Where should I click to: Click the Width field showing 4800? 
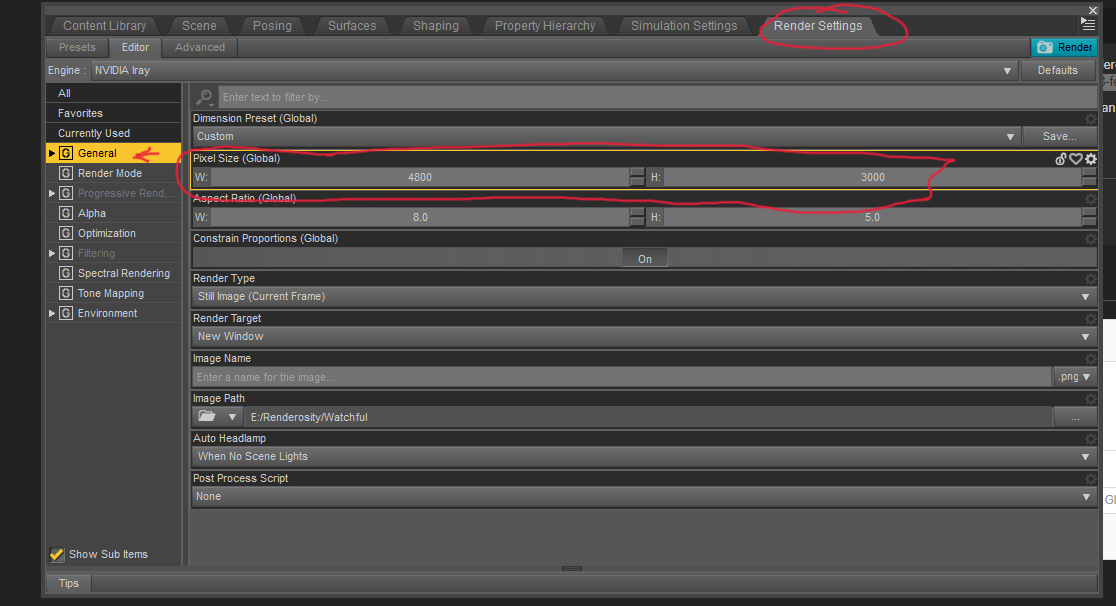[x=420, y=177]
